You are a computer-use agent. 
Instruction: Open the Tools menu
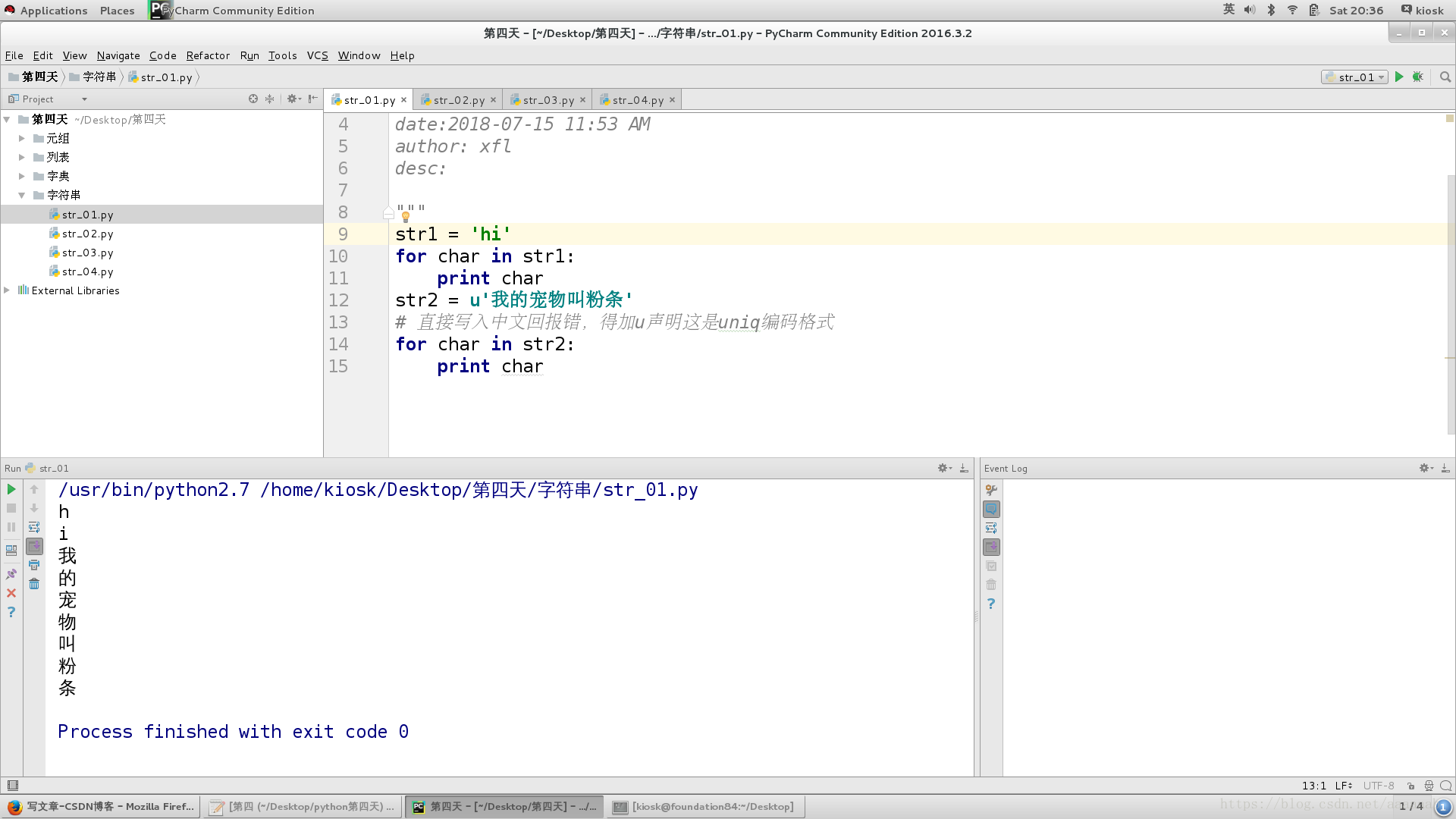click(x=282, y=55)
